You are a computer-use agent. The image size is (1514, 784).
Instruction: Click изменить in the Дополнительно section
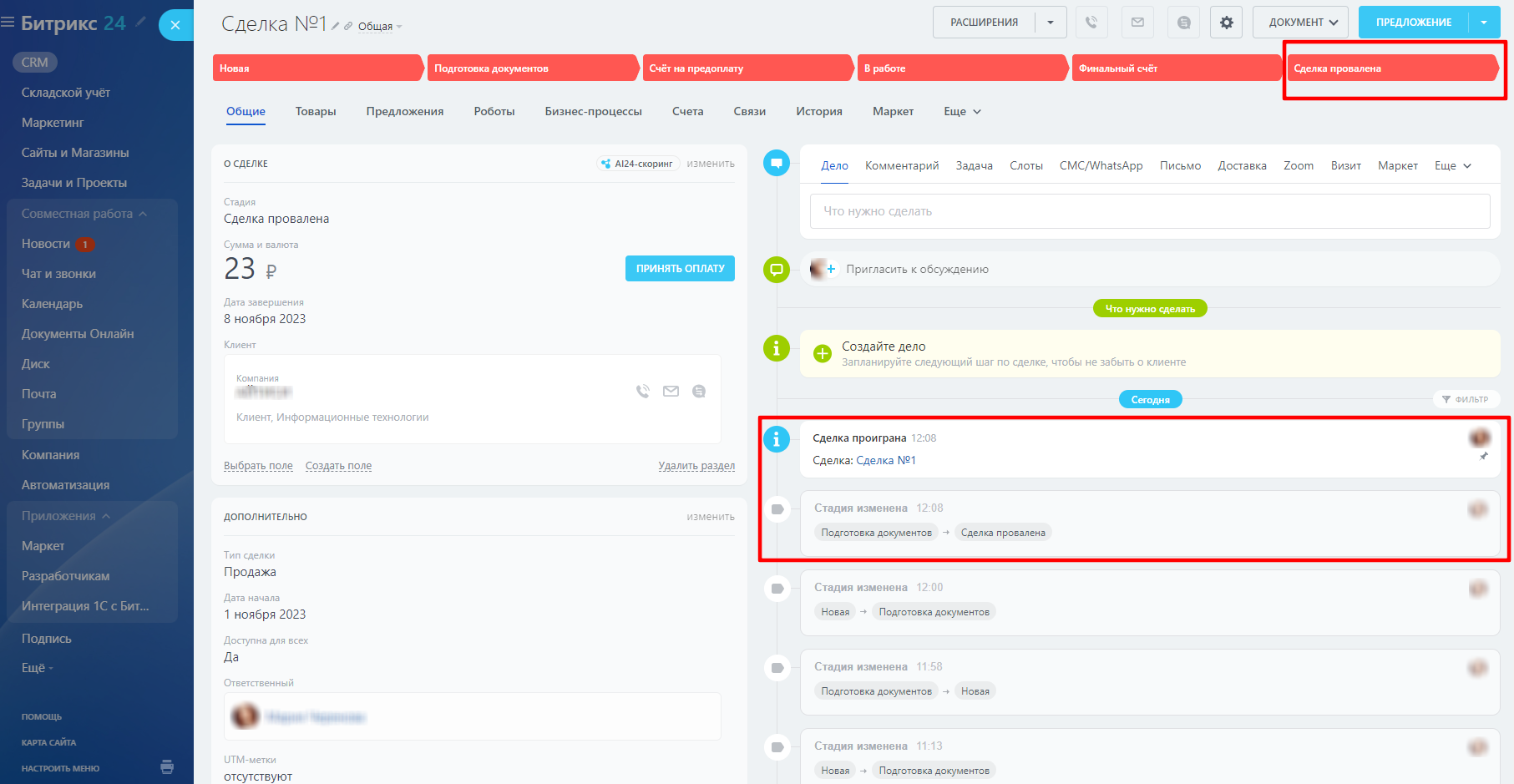[711, 517]
